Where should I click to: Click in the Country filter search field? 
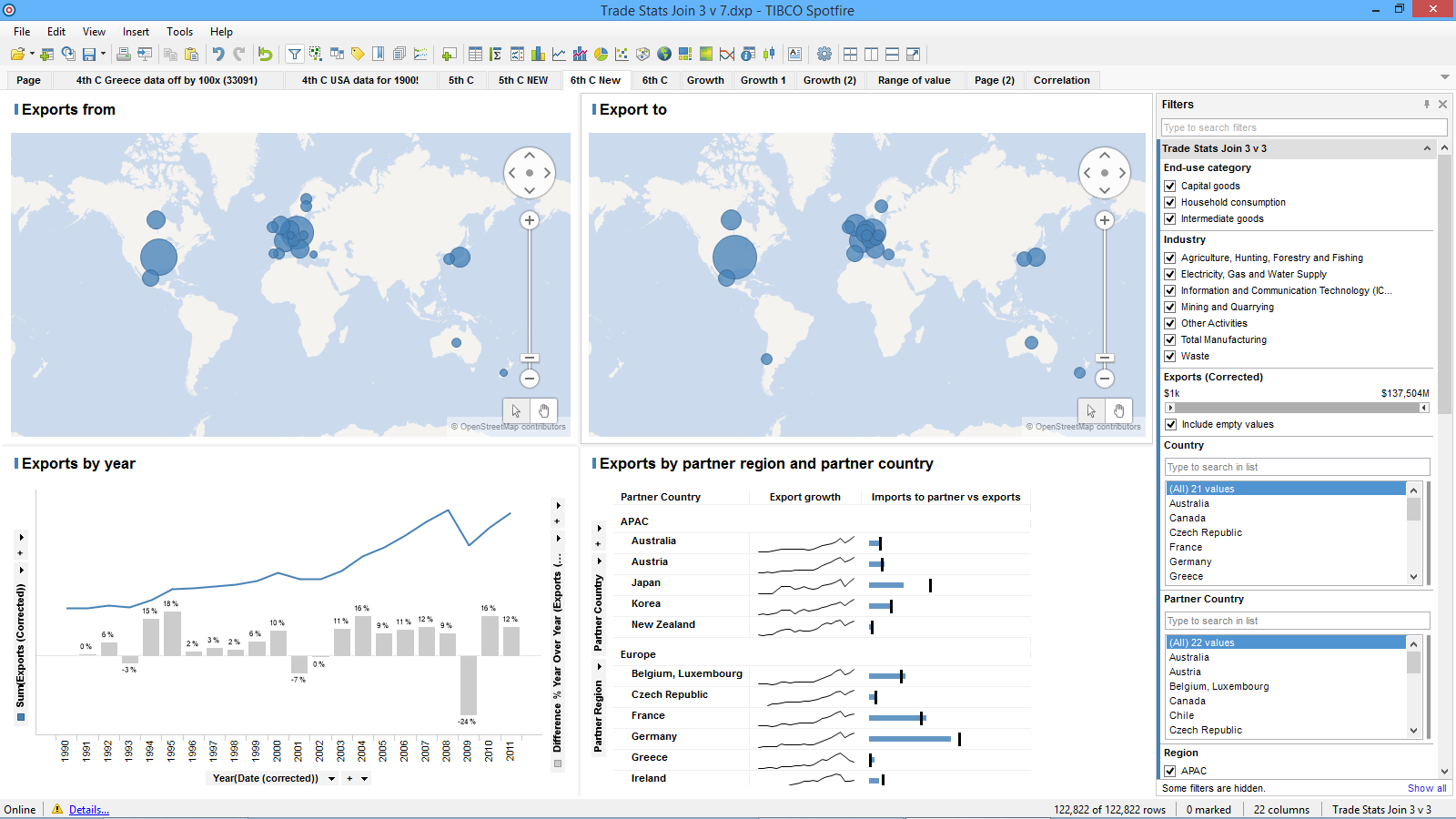pos(1296,467)
